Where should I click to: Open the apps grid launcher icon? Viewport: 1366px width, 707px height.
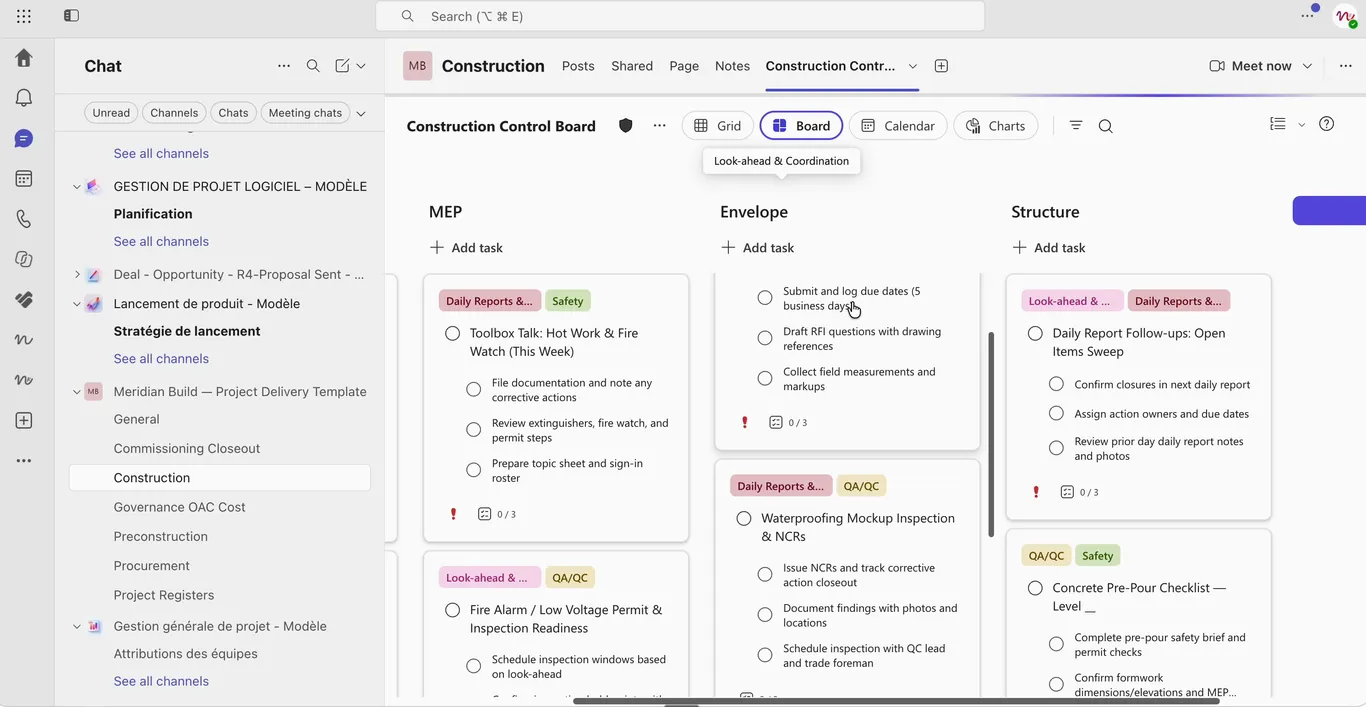point(24,16)
